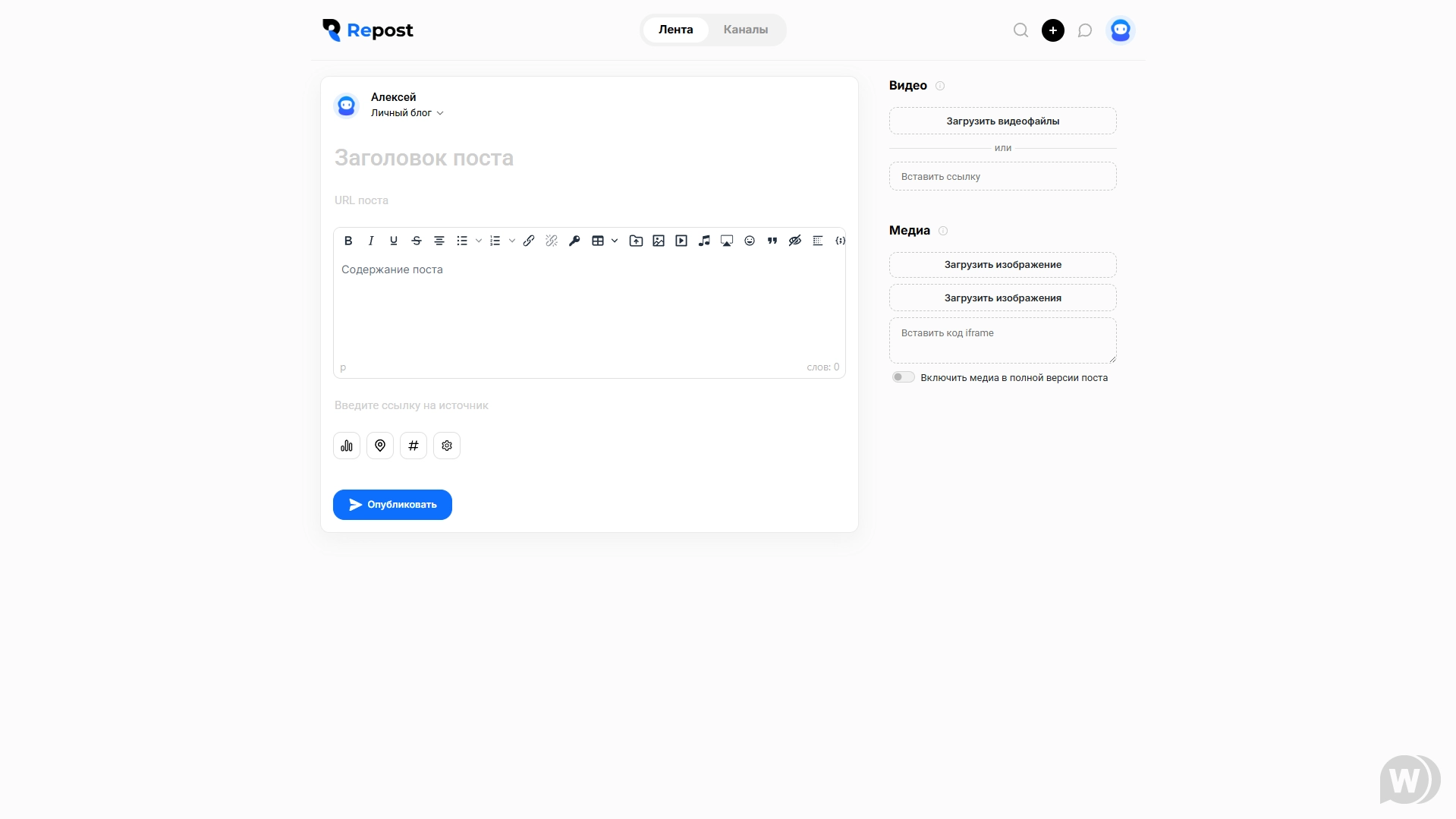Expand the bullet list style dropdown
The height and width of the screenshot is (819, 1456).
[x=479, y=241]
